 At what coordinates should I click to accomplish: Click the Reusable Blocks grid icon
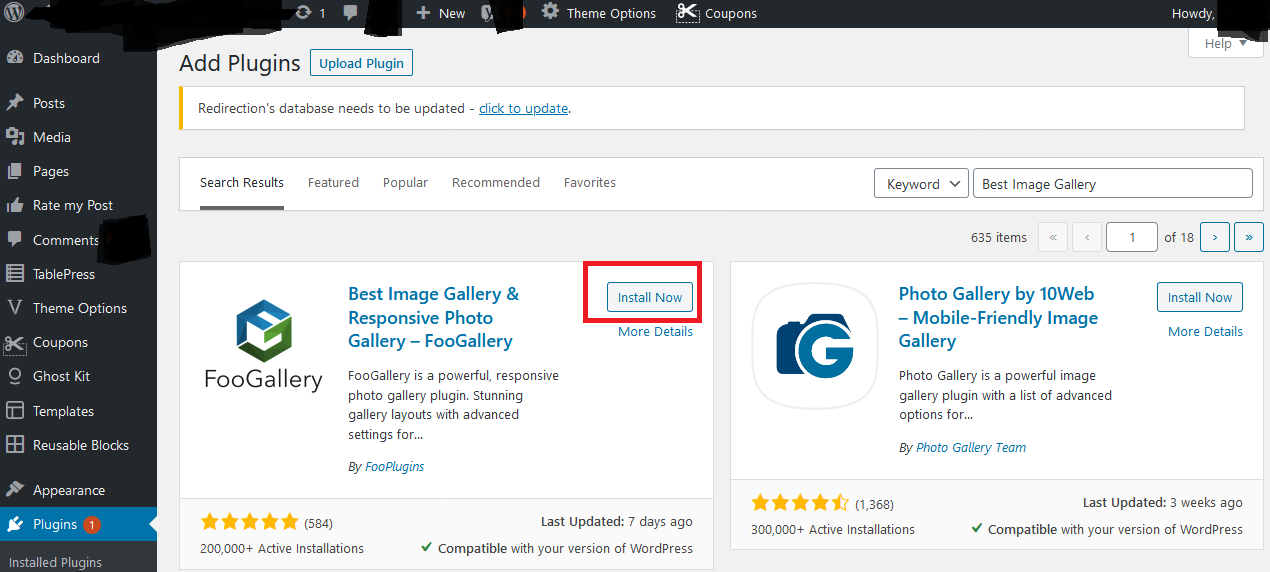(15, 445)
